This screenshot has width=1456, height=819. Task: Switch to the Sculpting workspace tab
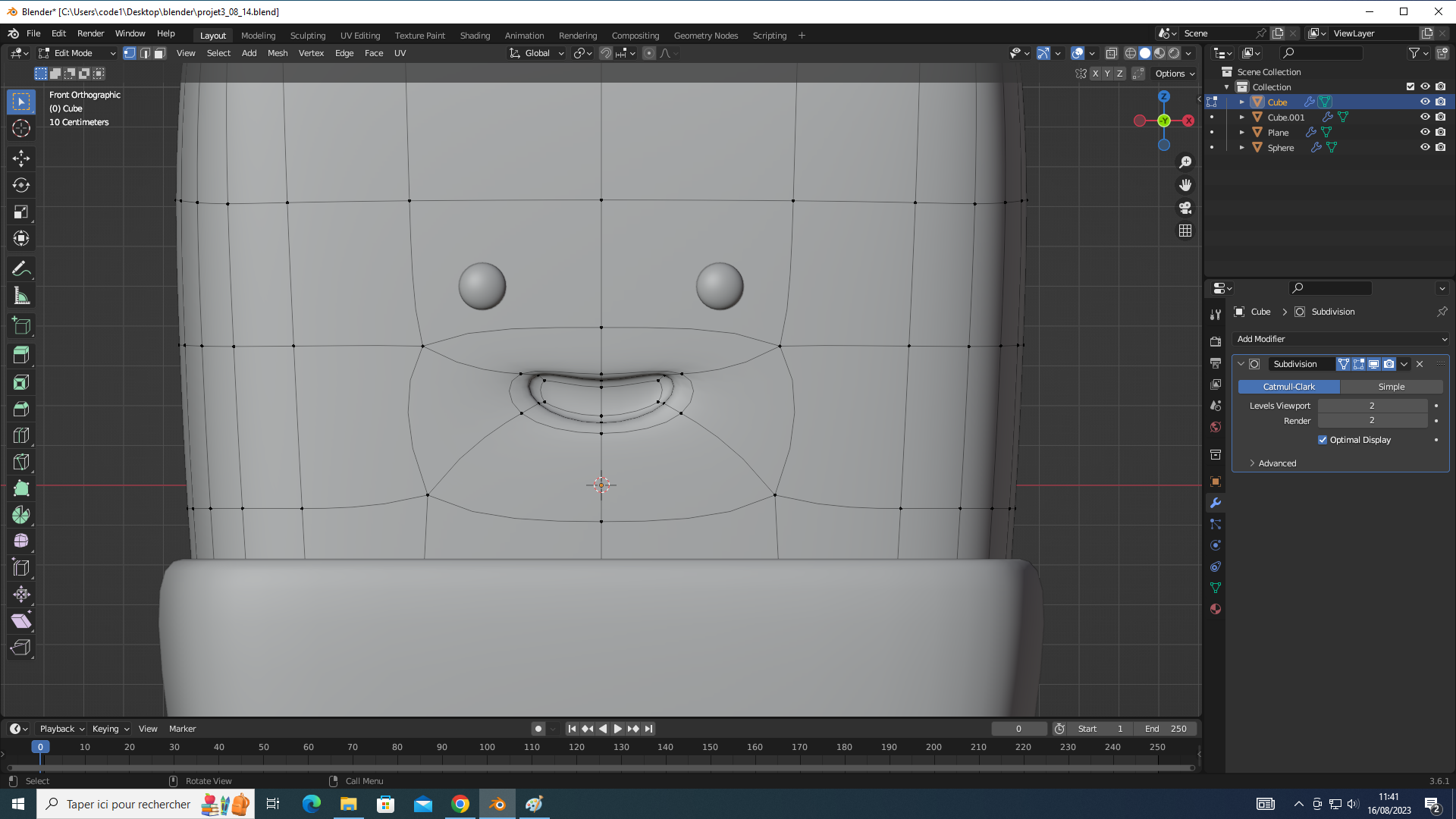click(x=308, y=36)
